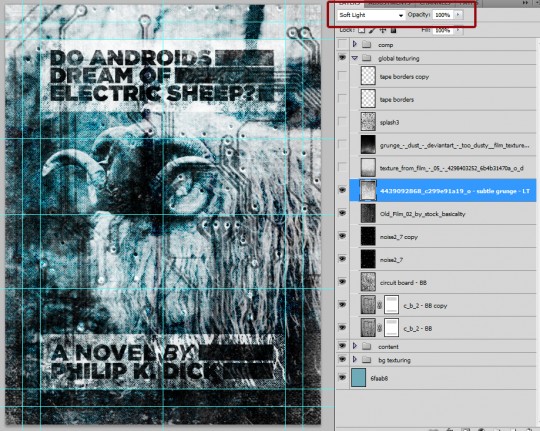The image size is (540, 431).
Task: Select the noise2_7 copy layer name
Action: pyautogui.click(x=399, y=237)
